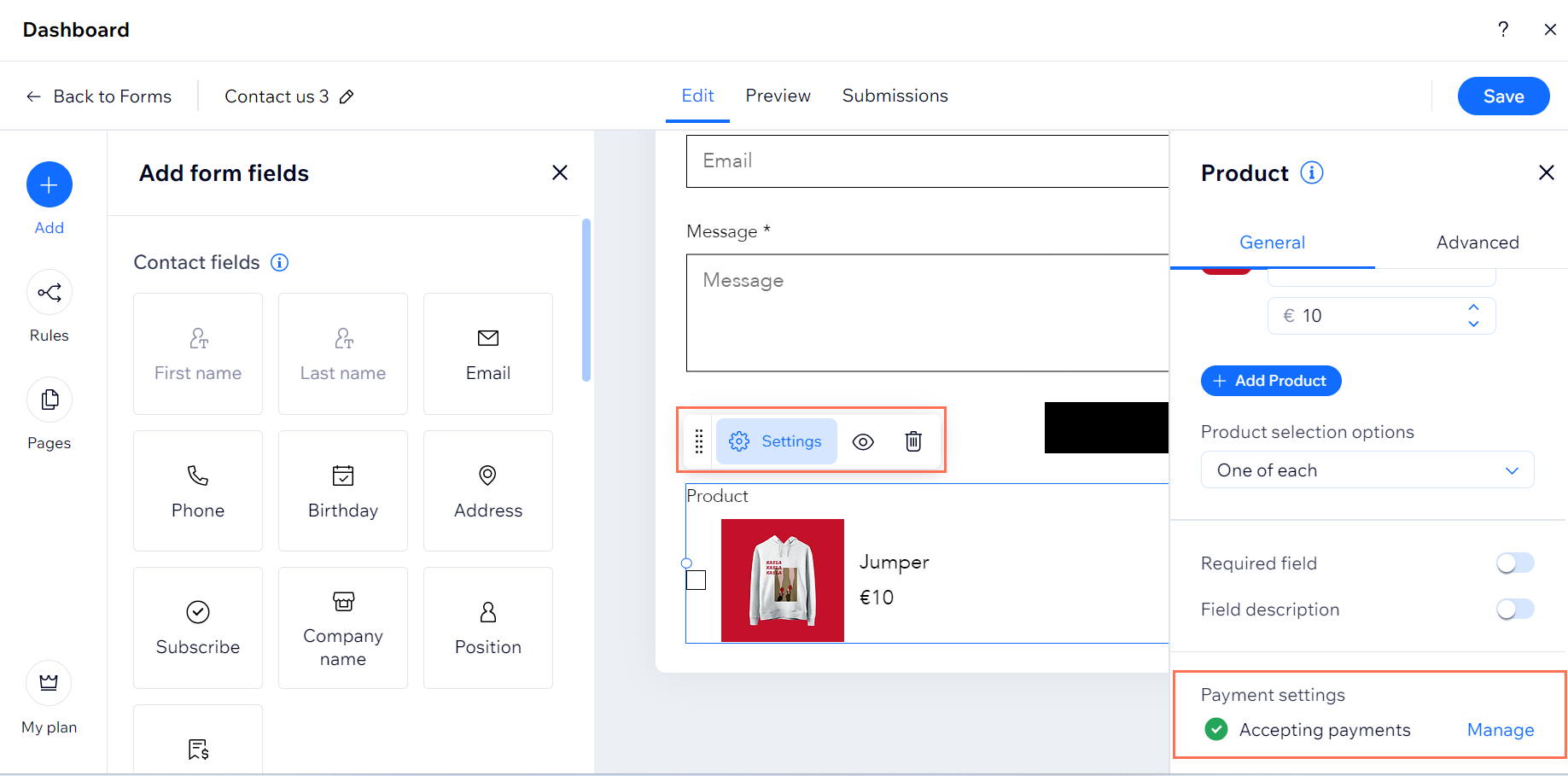Image resolution: width=1568 pixels, height=776 pixels.
Task: Select the General tab
Action: point(1272,242)
